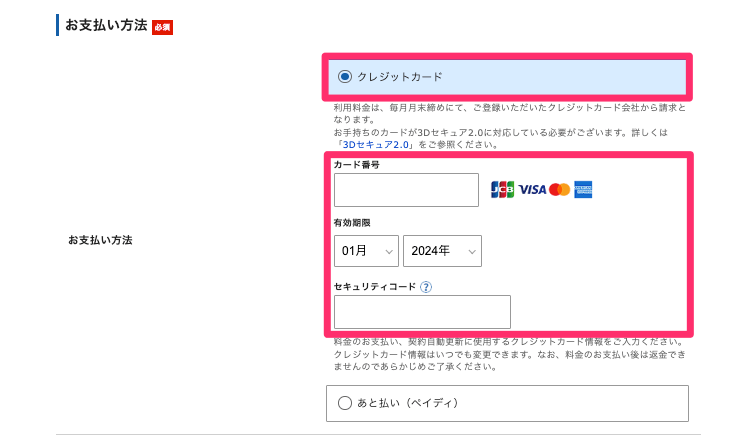Click the Mastercard logo

(x=559, y=190)
